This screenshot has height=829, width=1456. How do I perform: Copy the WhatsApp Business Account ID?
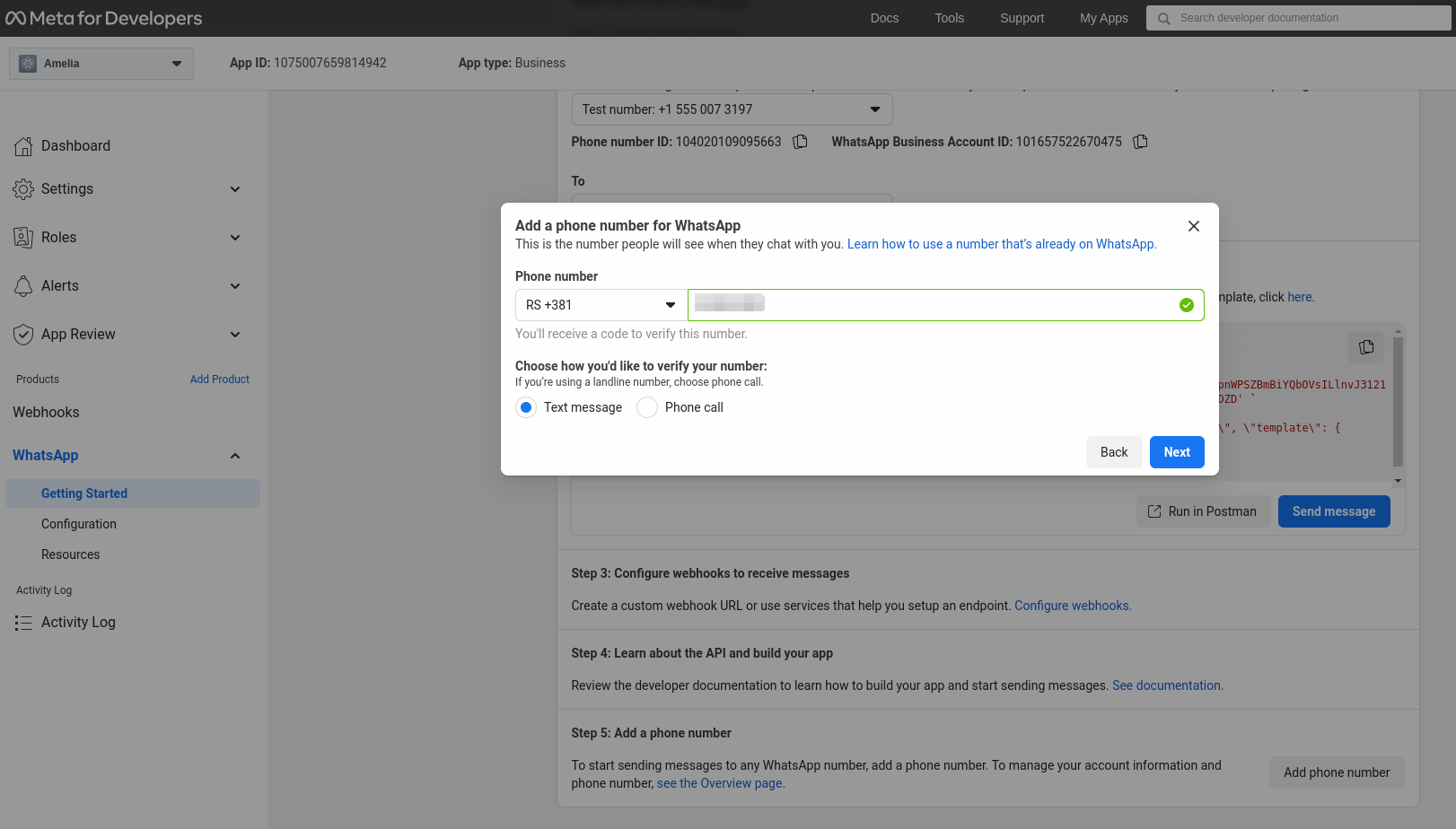[1140, 142]
